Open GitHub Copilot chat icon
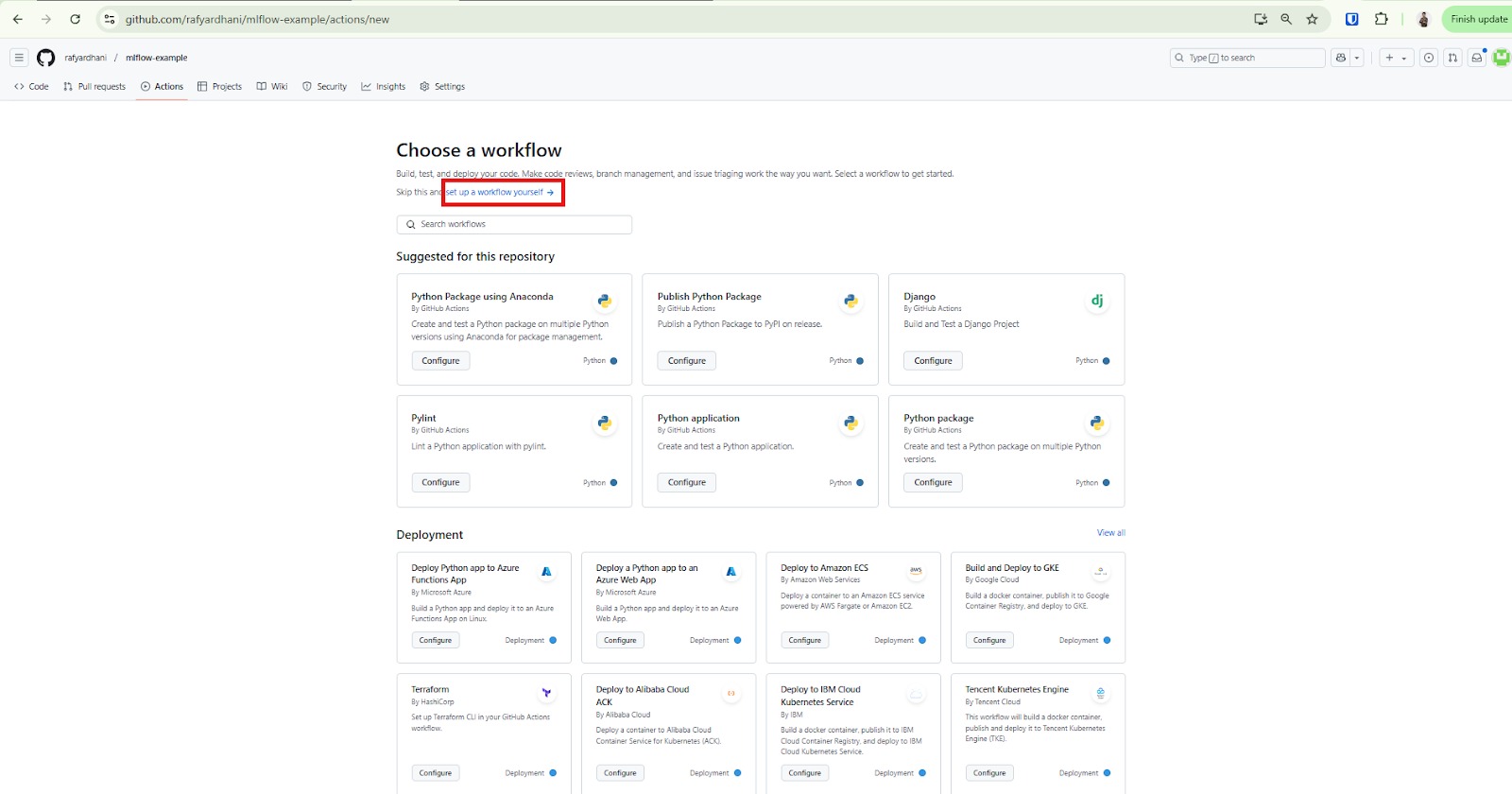 (x=1340, y=58)
